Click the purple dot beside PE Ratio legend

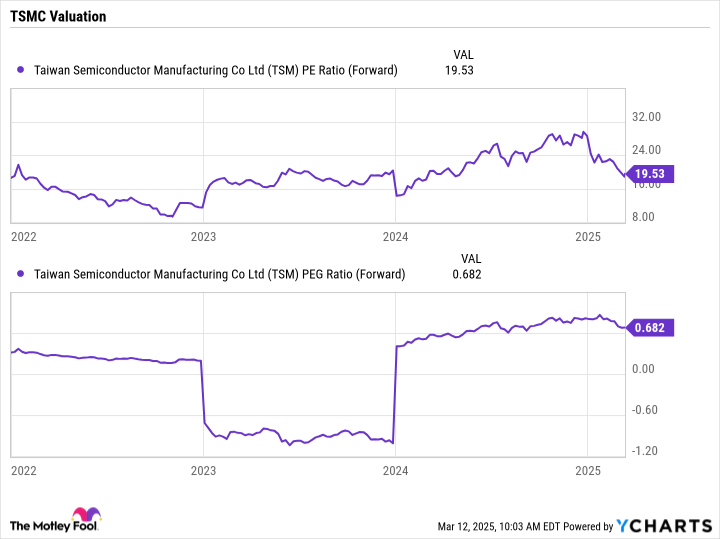22,70
